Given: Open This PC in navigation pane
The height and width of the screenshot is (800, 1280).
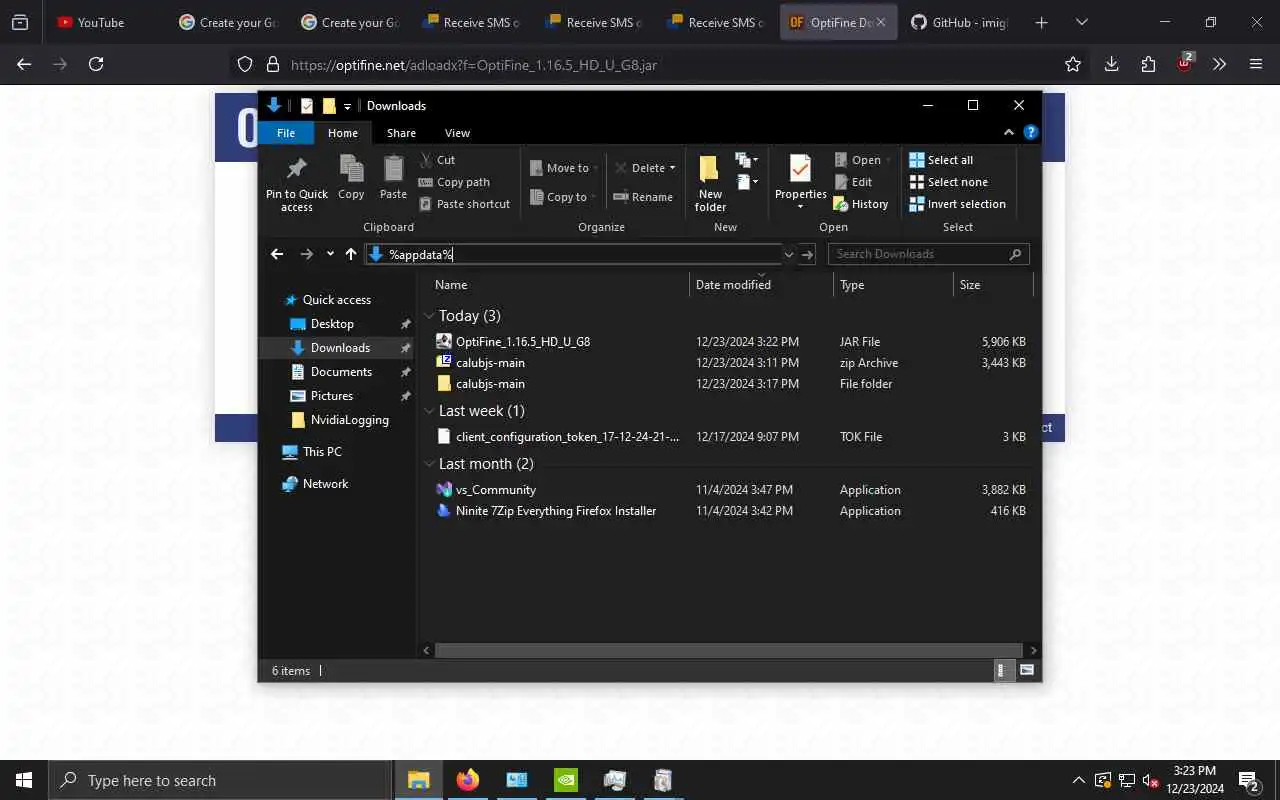Looking at the screenshot, I should point(322,452).
